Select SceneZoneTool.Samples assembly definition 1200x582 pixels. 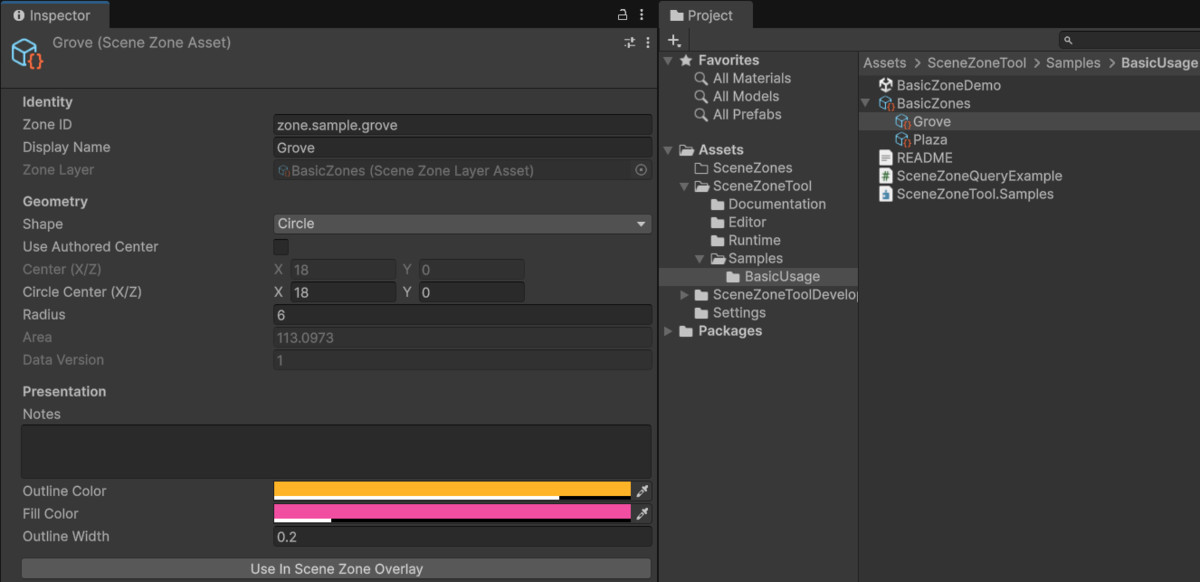[x=965, y=193]
